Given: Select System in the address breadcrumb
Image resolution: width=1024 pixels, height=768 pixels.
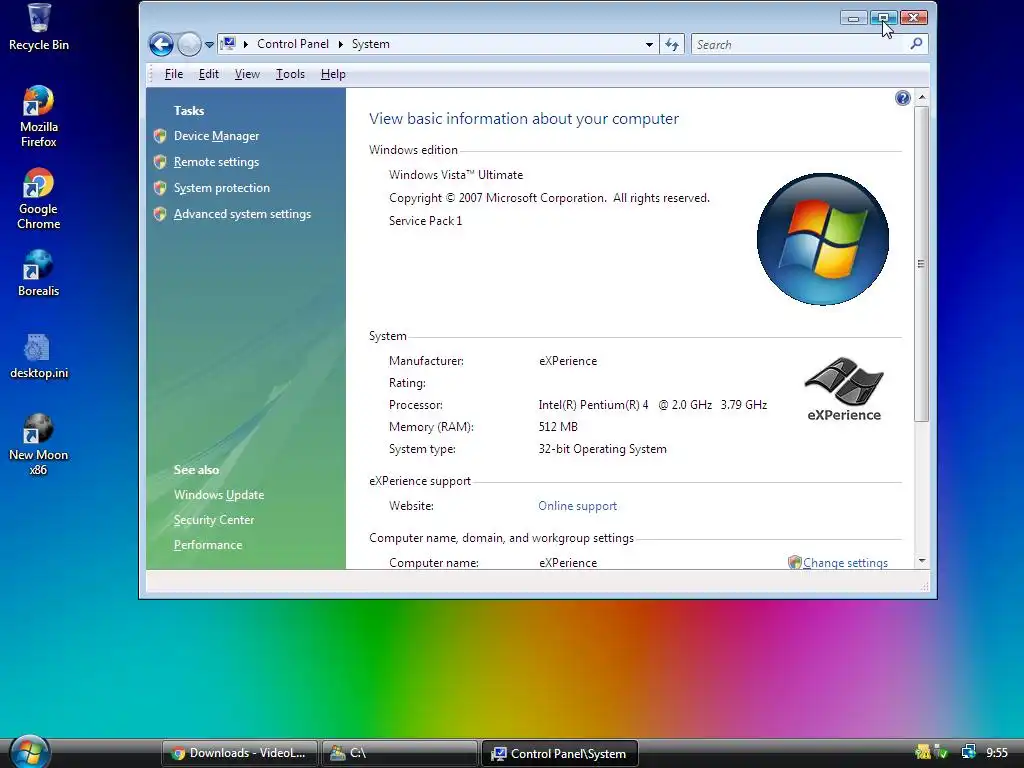Looking at the screenshot, I should [370, 44].
